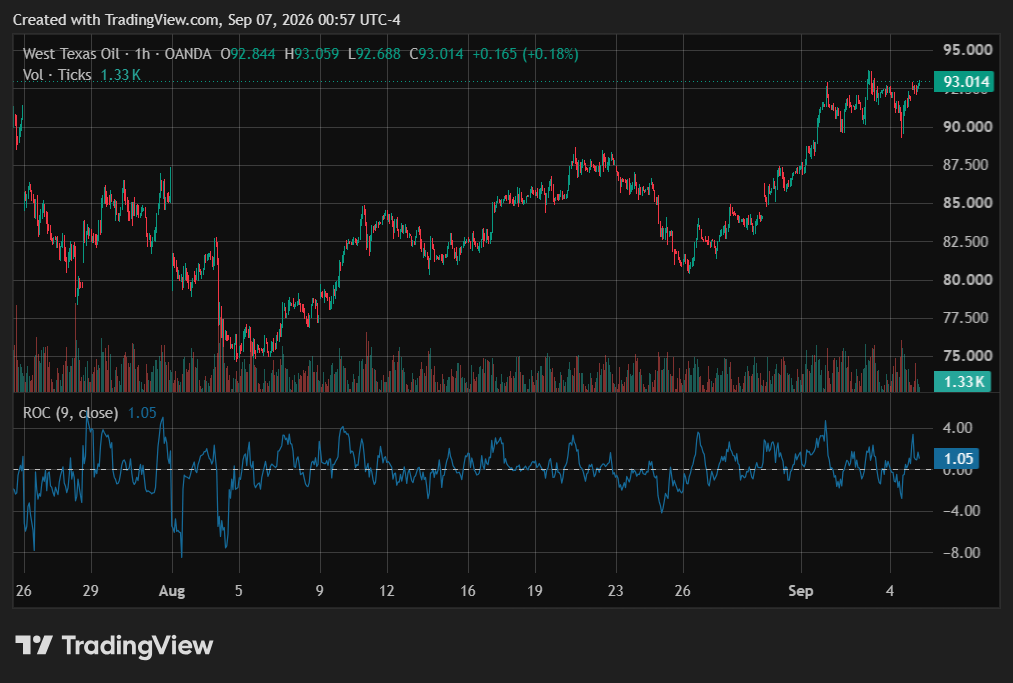The image size is (1013, 683).
Task: Click the −8.00 ROC scale label
Action: (961, 552)
